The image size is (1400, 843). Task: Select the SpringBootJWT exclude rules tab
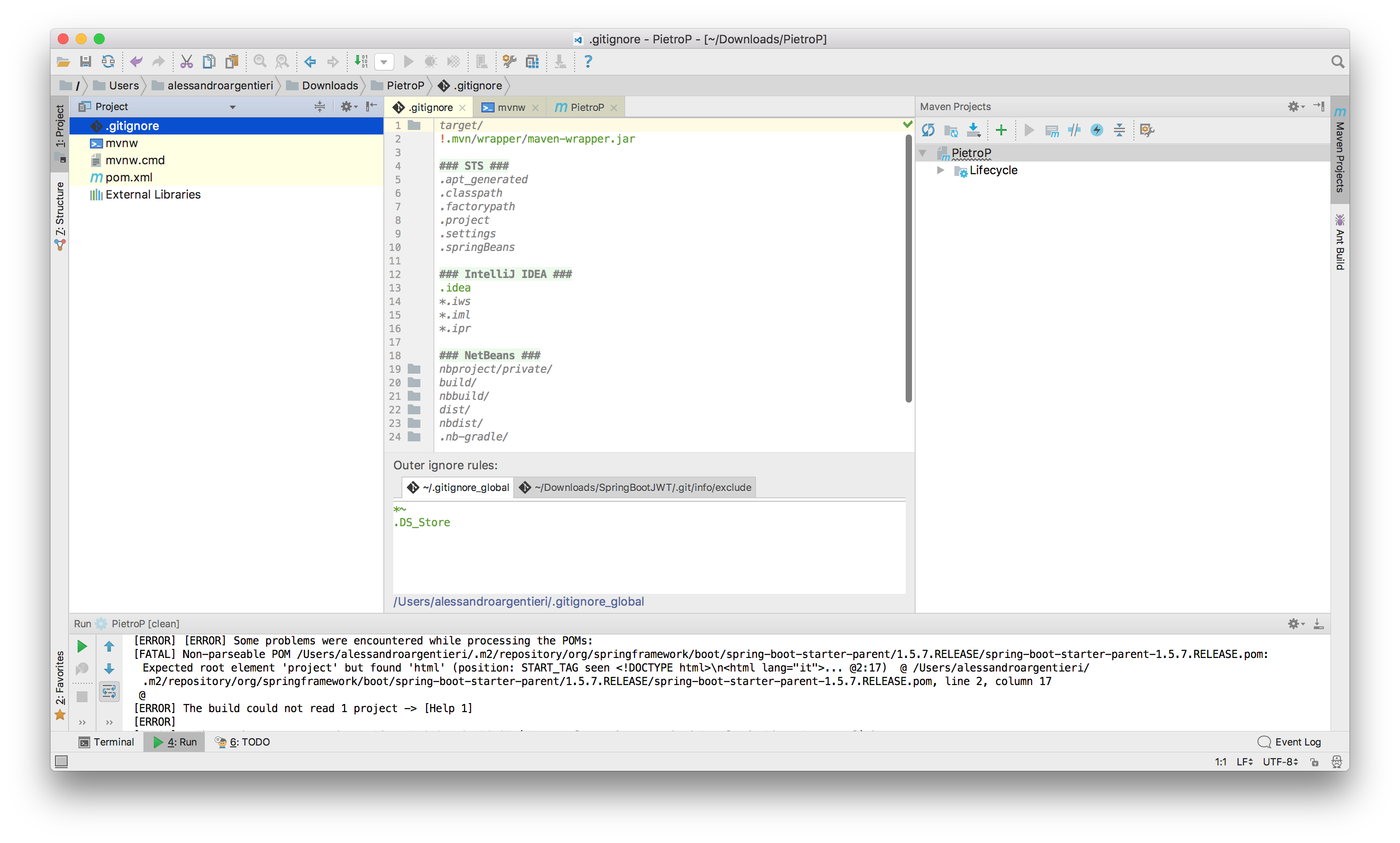tap(635, 487)
